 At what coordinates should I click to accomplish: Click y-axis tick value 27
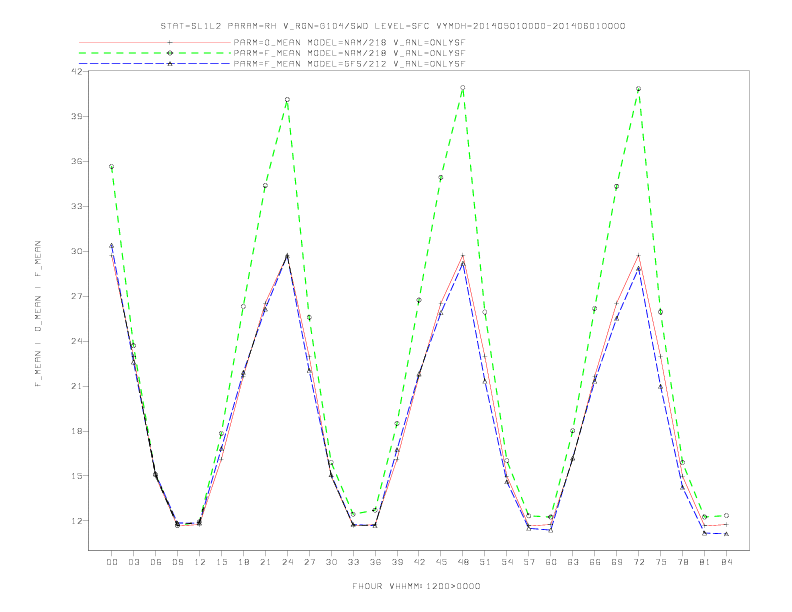(x=77, y=296)
